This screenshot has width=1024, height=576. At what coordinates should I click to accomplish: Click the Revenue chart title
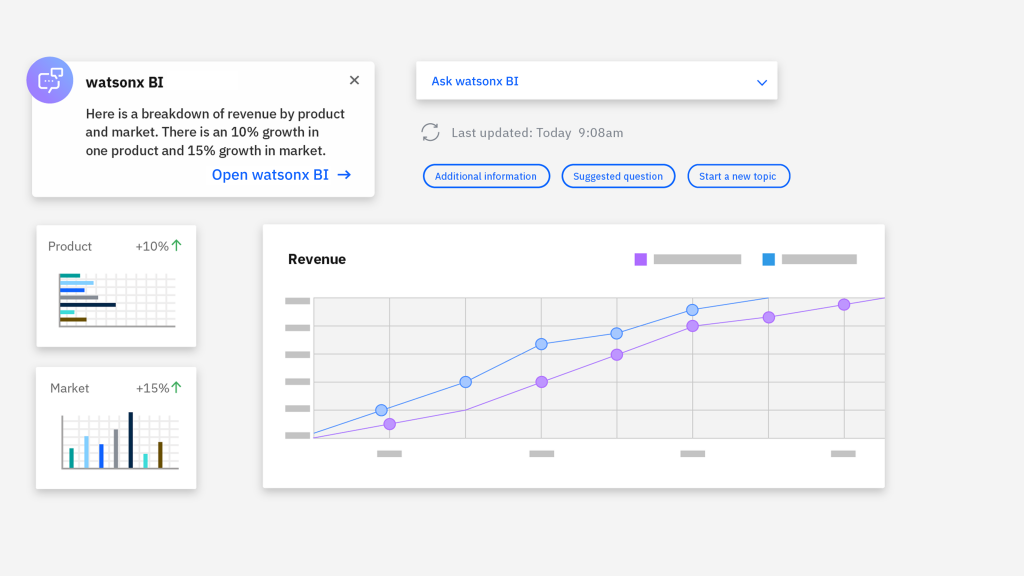pos(317,259)
